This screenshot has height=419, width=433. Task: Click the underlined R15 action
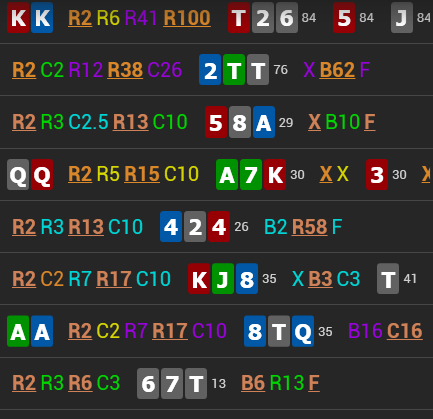(142, 174)
